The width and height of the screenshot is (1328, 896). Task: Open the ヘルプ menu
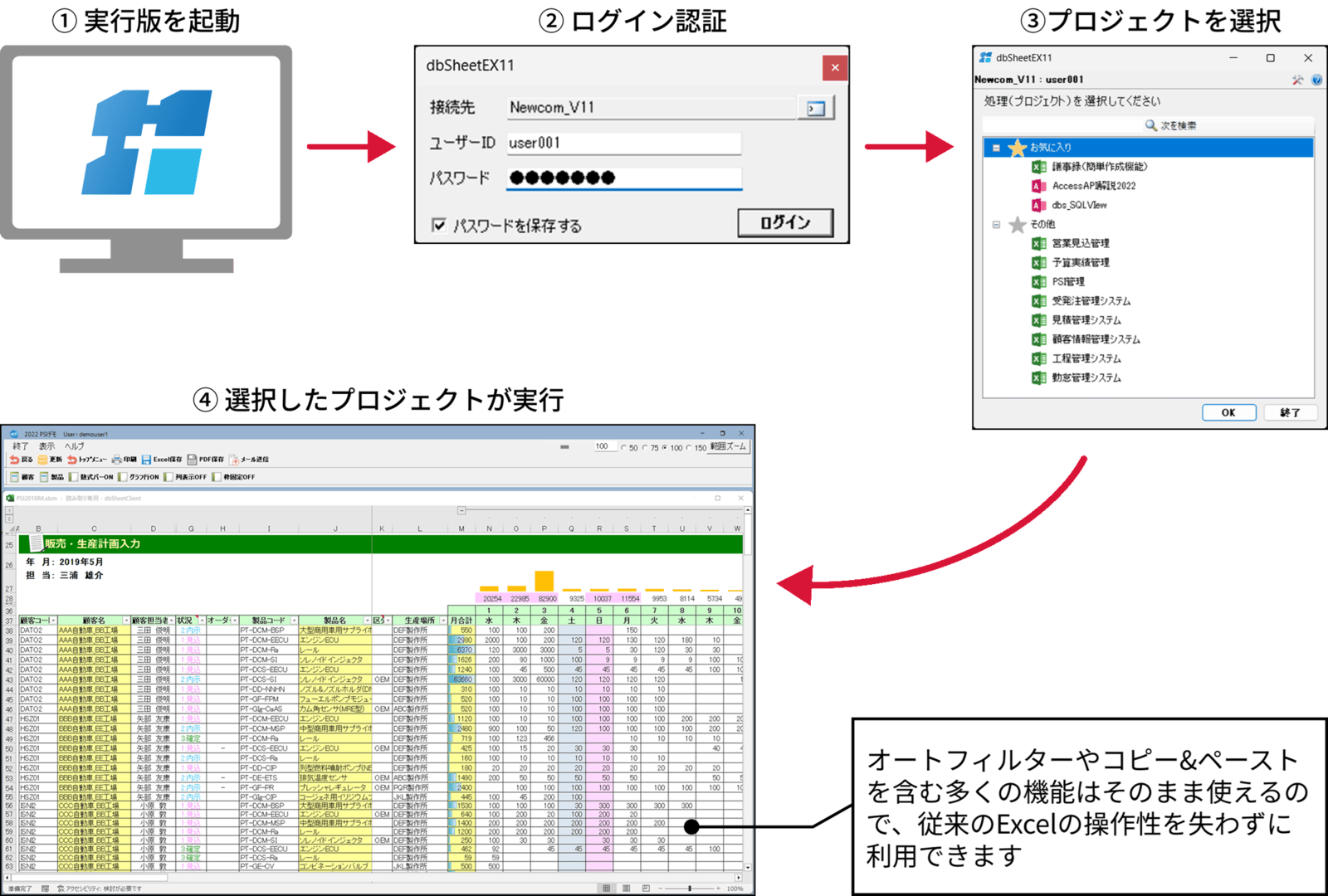pos(75,446)
